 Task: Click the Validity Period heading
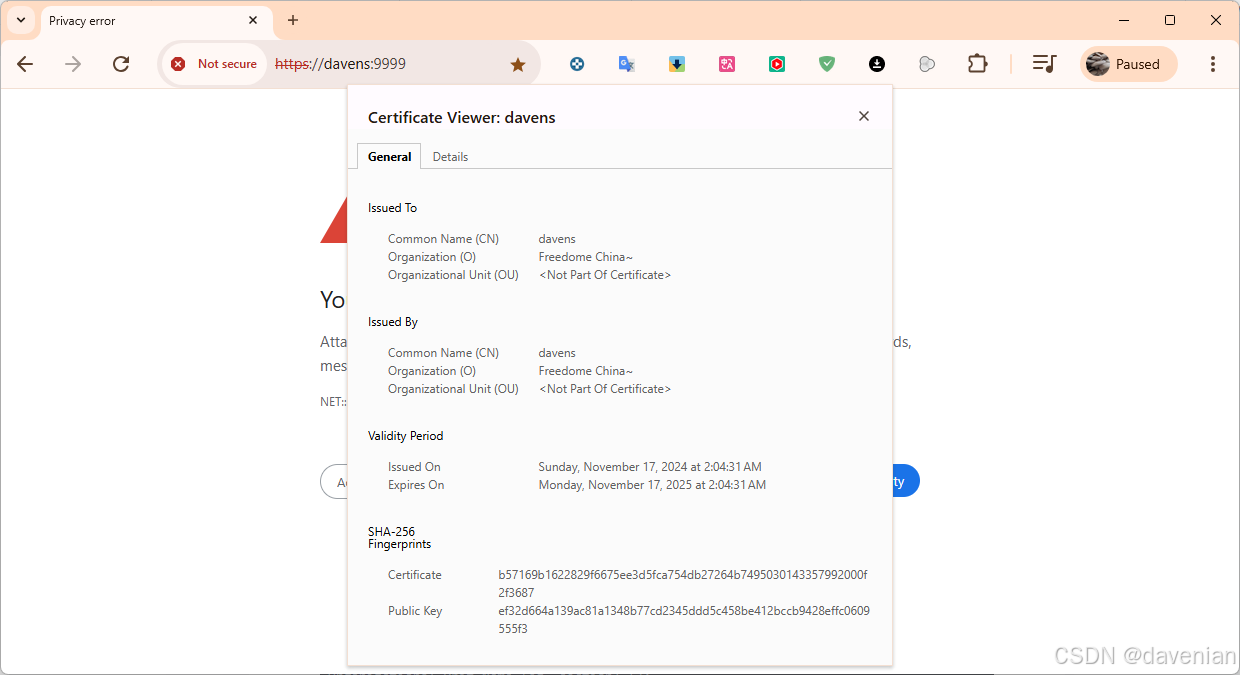coord(405,436)
